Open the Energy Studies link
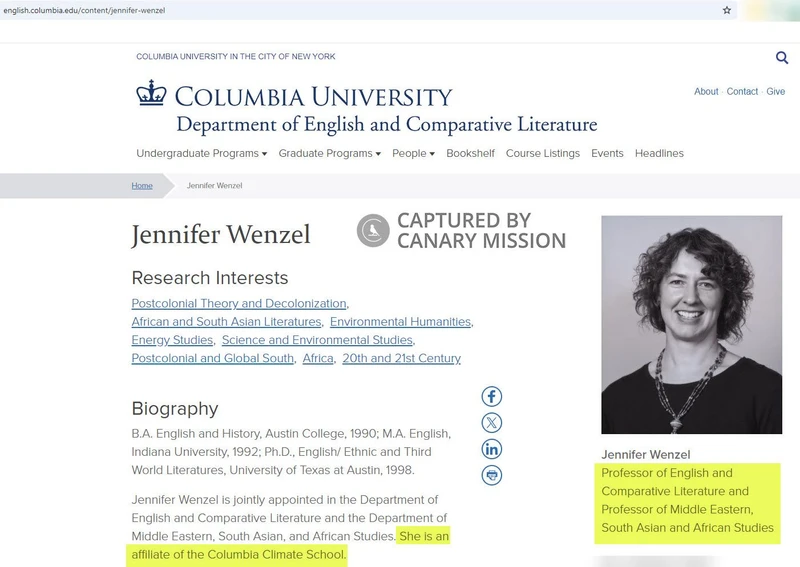 172,340
